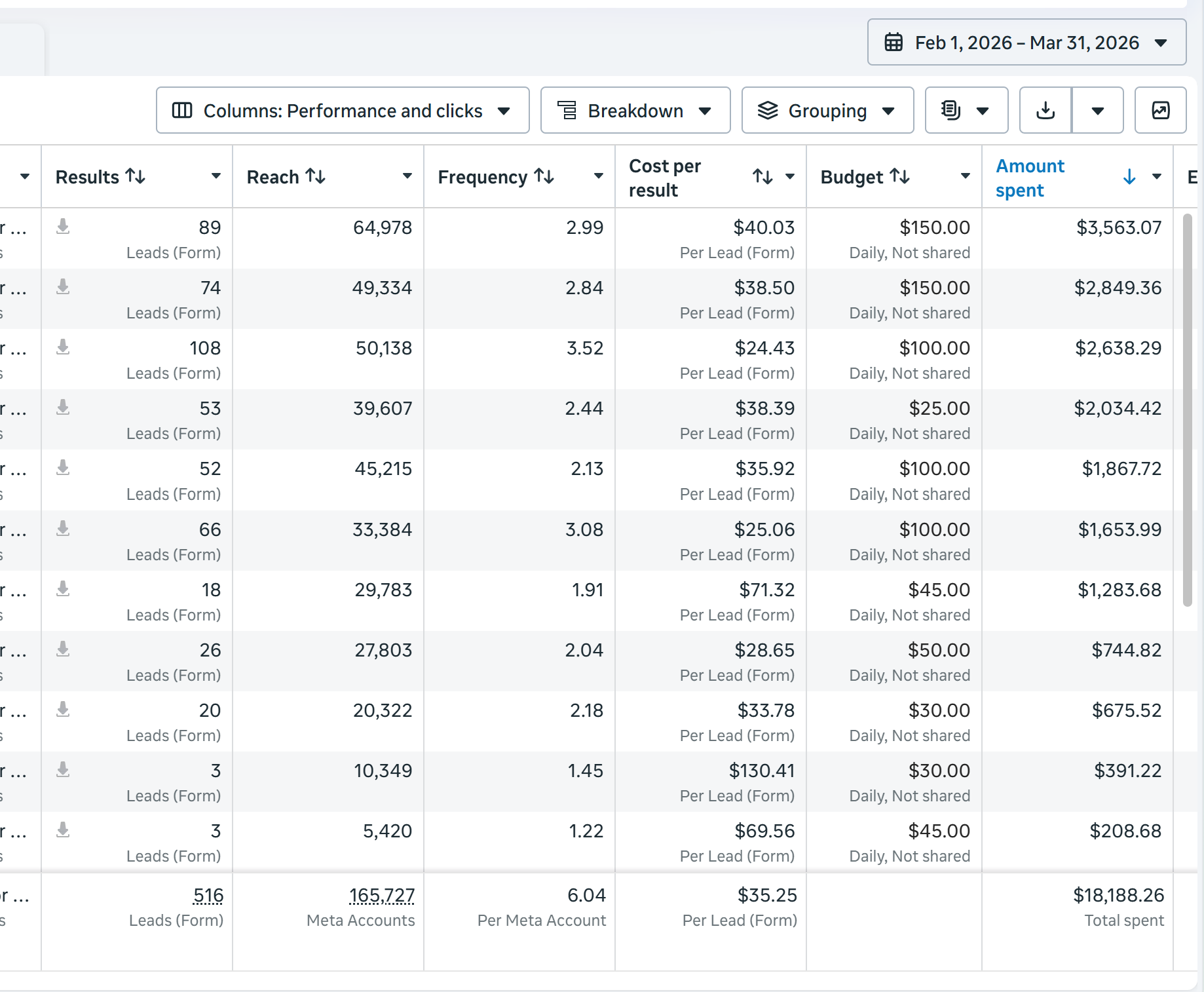Open the Grouping dropdown
Image resolution: width=1204 pixels, height=992 pixels.
pos(827,111)
